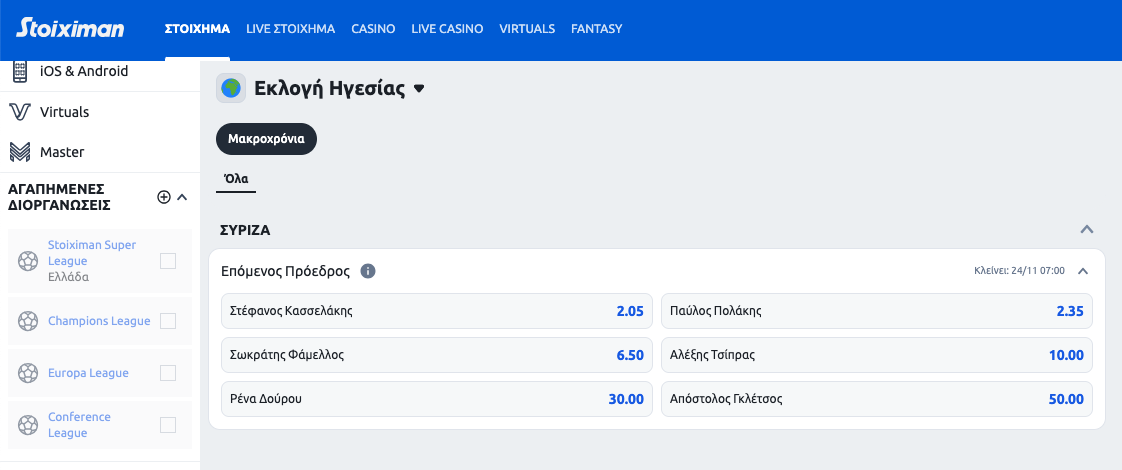Open the ΣΤΟΙΧΗΜΑ tab
Screen dimensions: 1122x470
197,29
